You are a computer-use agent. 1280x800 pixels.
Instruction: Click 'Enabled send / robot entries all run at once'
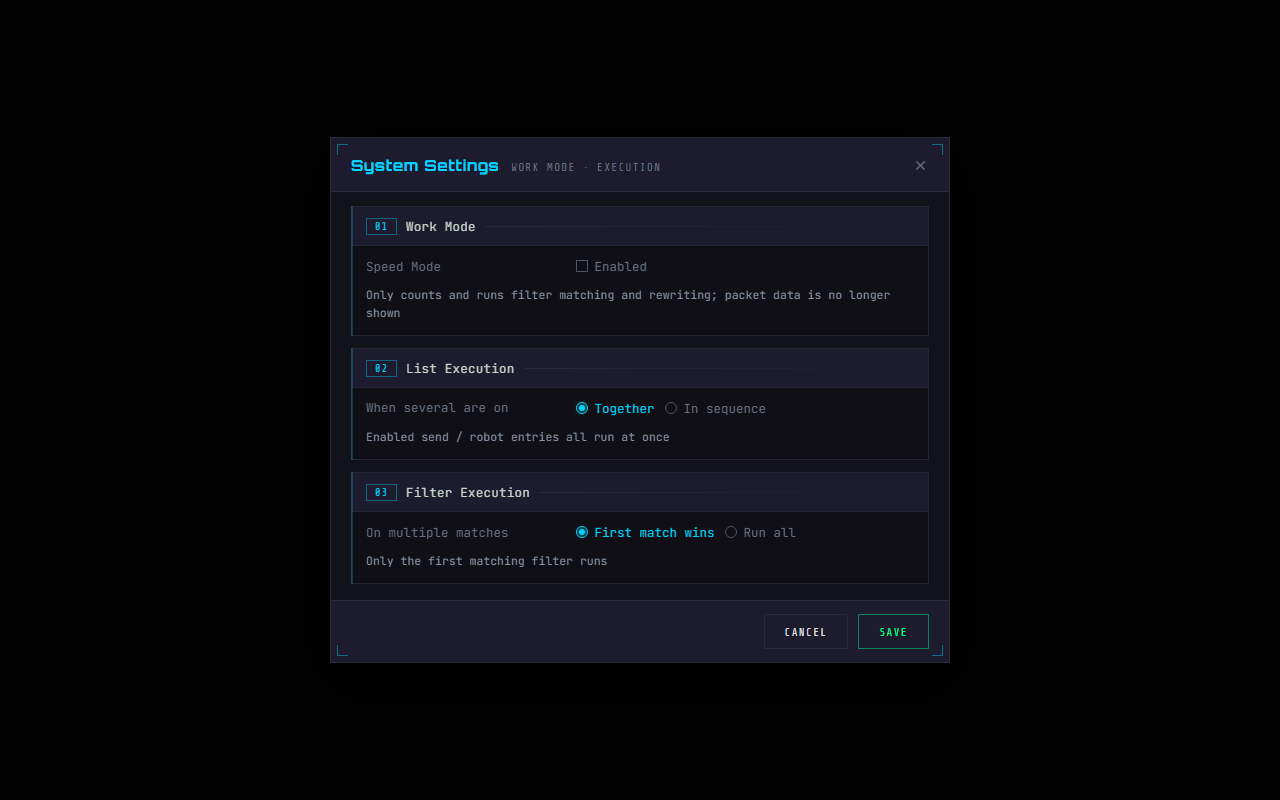tap(518, 438)
